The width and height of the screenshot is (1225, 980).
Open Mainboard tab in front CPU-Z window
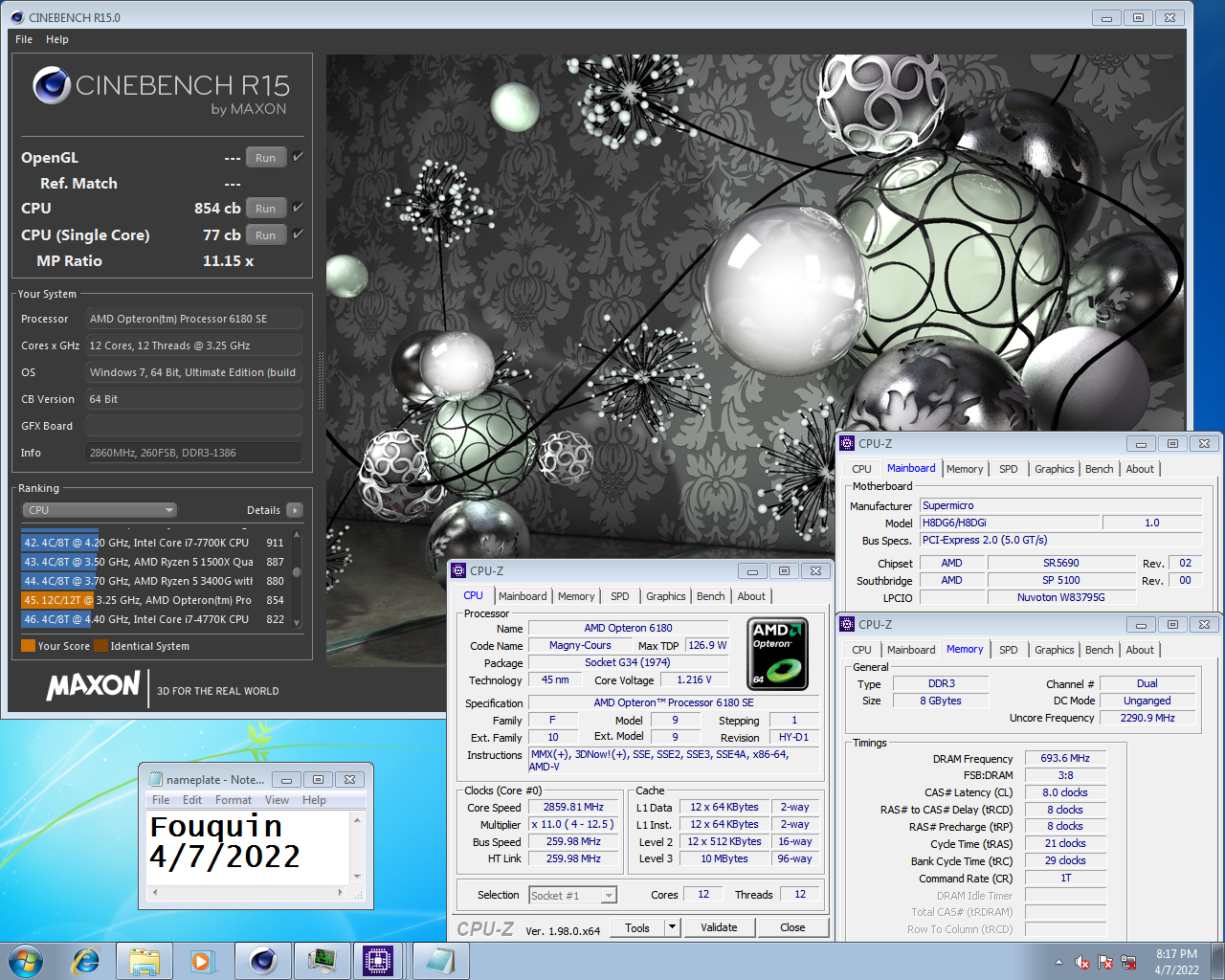pyautogui.click(x=523, y=596)
